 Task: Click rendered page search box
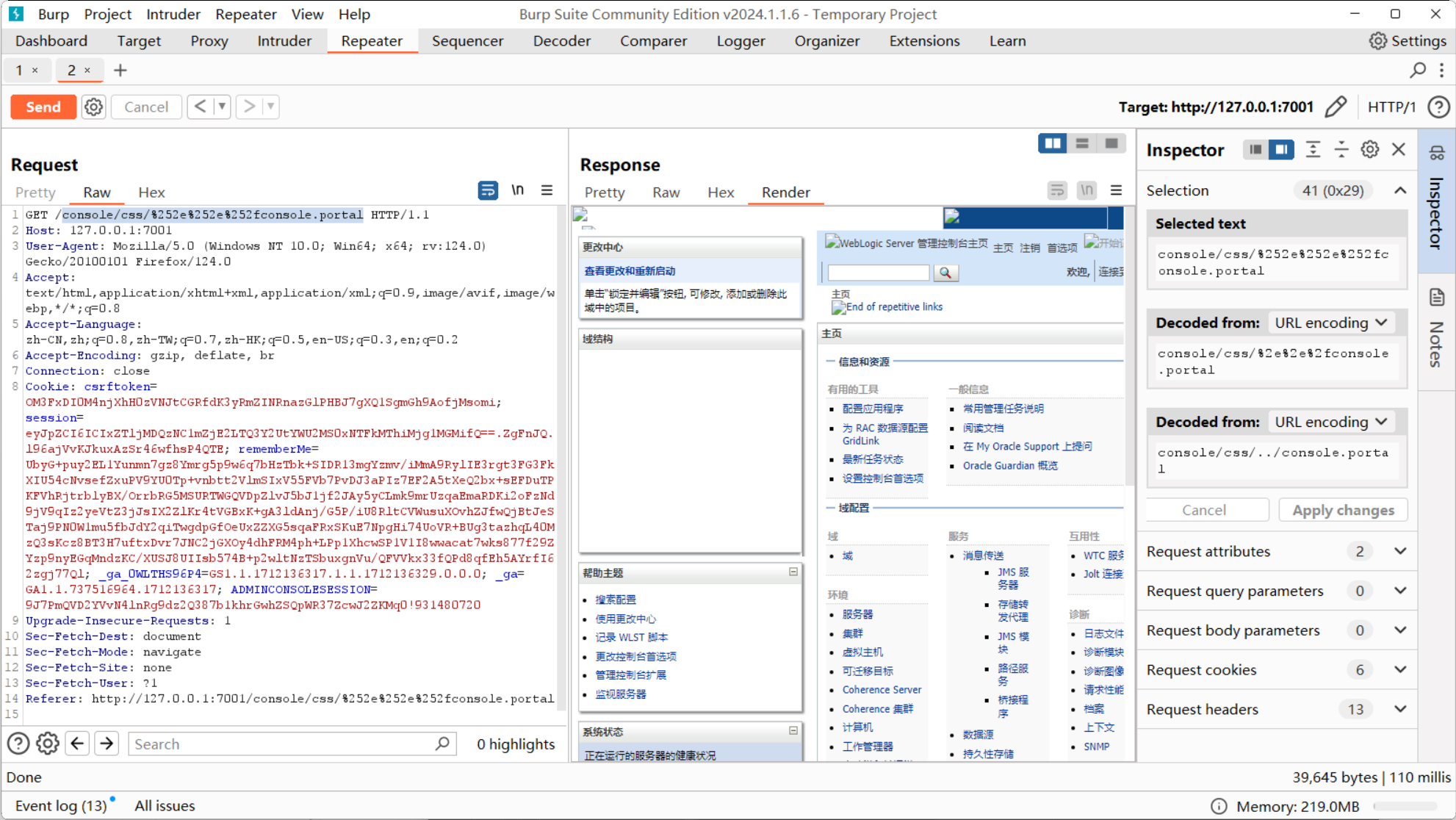tap(879, 273)
